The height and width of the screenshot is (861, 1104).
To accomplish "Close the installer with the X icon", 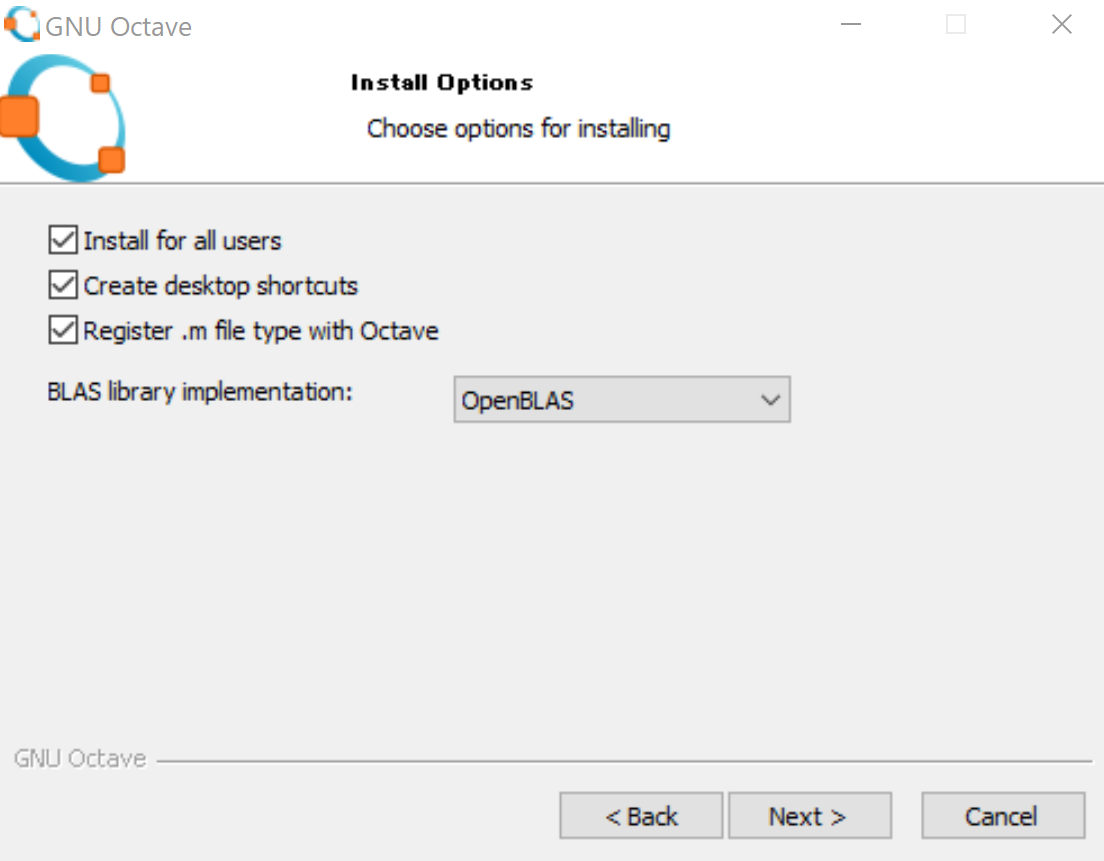I will (x=1061, y=25).
